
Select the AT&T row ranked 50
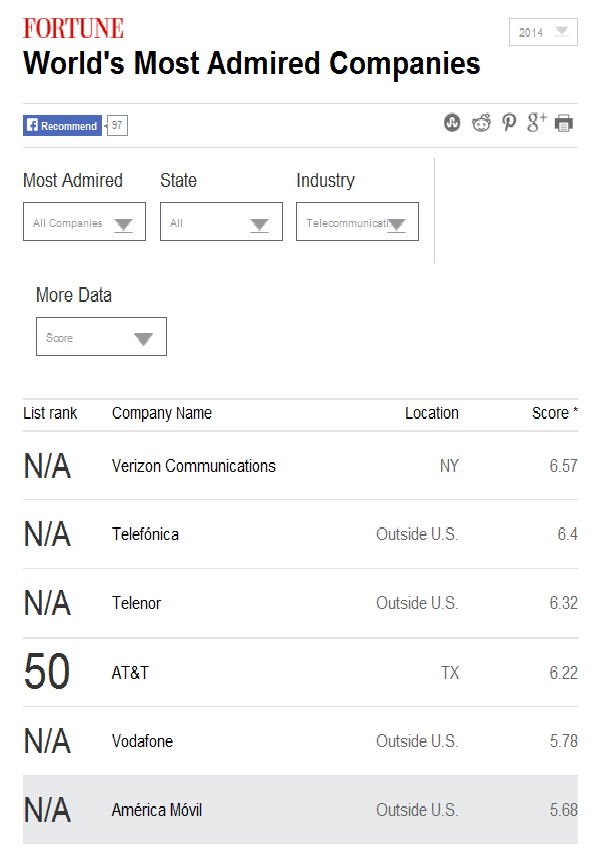pyautogui.click(x=301, y=672)
